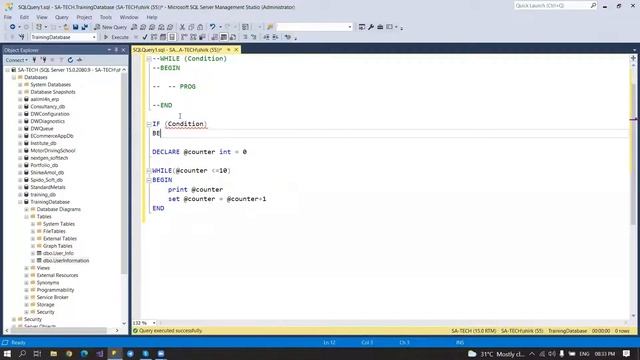Save the current SQL file

tap(76, 27)
